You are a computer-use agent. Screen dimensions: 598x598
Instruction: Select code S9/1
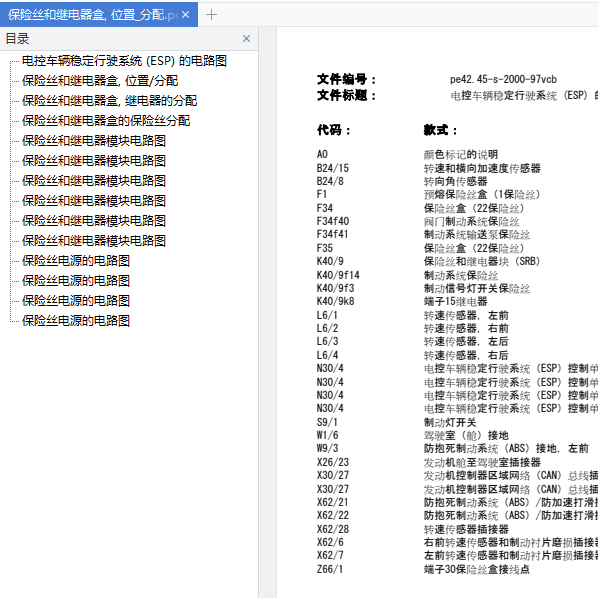pyautogui.click(x=327, y=422)
